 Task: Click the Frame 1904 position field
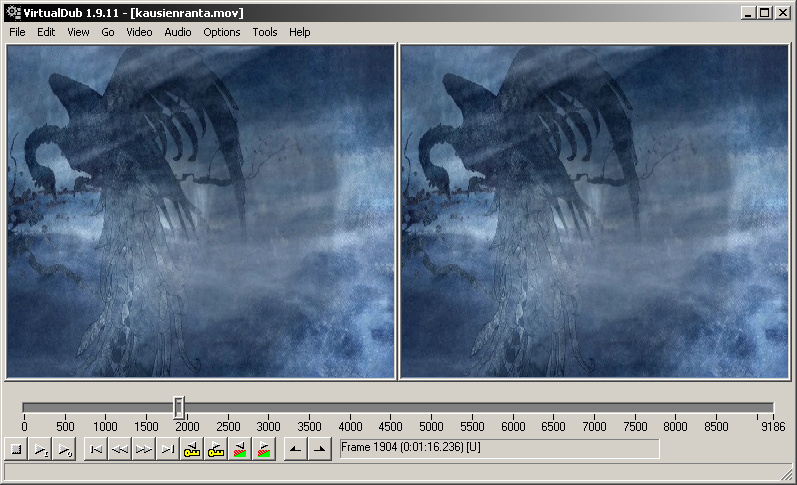coord(500,449)
